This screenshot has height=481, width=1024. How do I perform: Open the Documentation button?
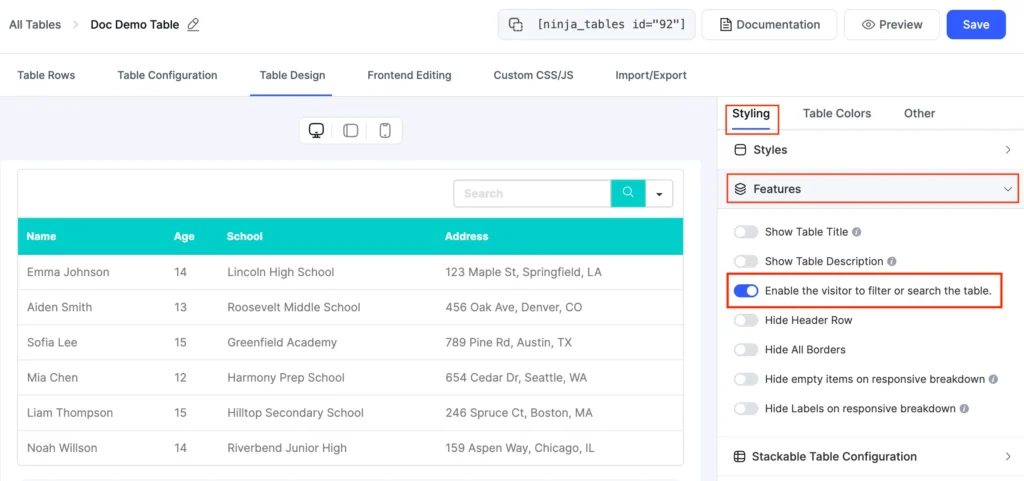click(x=769, y=25)
